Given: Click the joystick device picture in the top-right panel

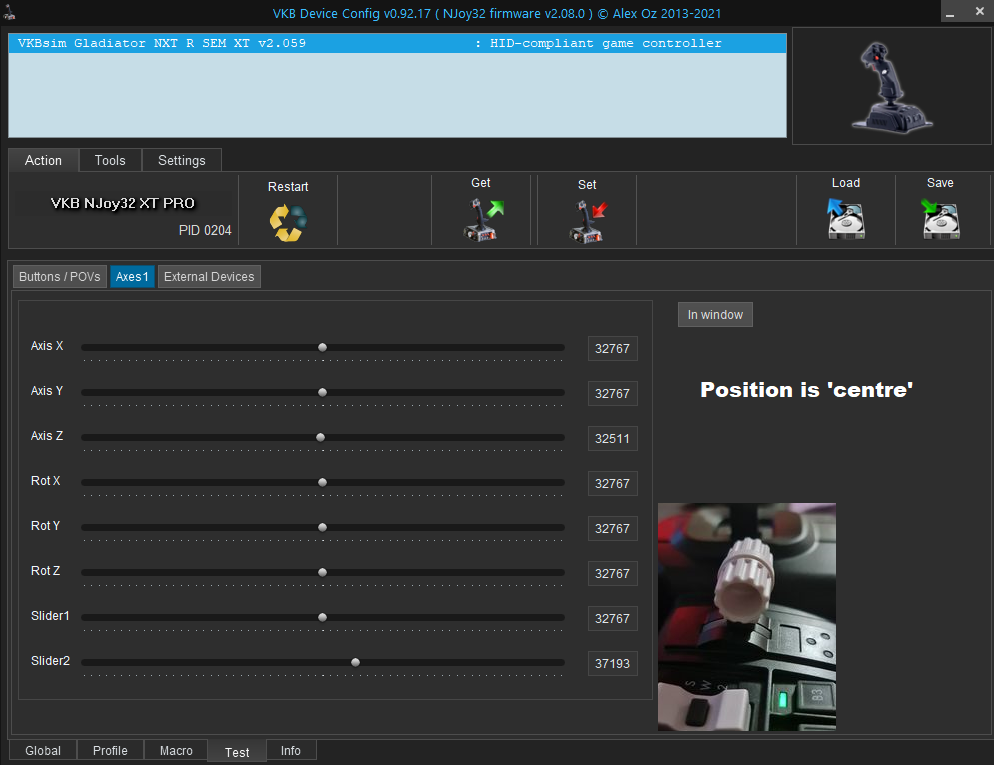Looking at the screenshot, I should pyautogui.click(x=891, y=87).
